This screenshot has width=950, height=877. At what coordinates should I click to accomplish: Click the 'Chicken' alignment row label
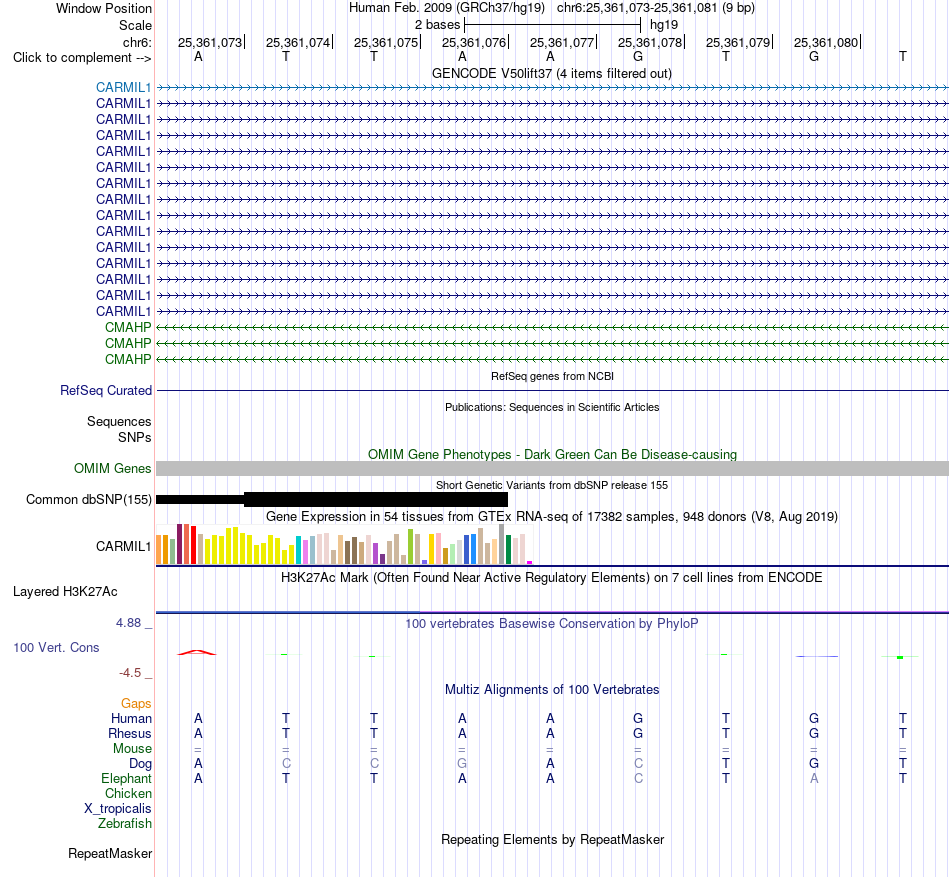click(128, 793)
